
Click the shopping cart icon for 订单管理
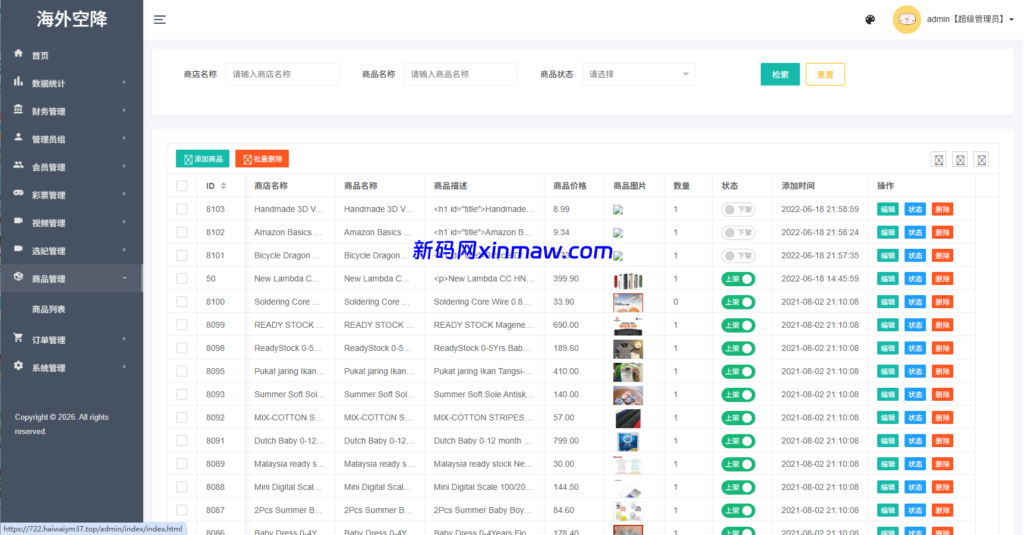[18, 338]
